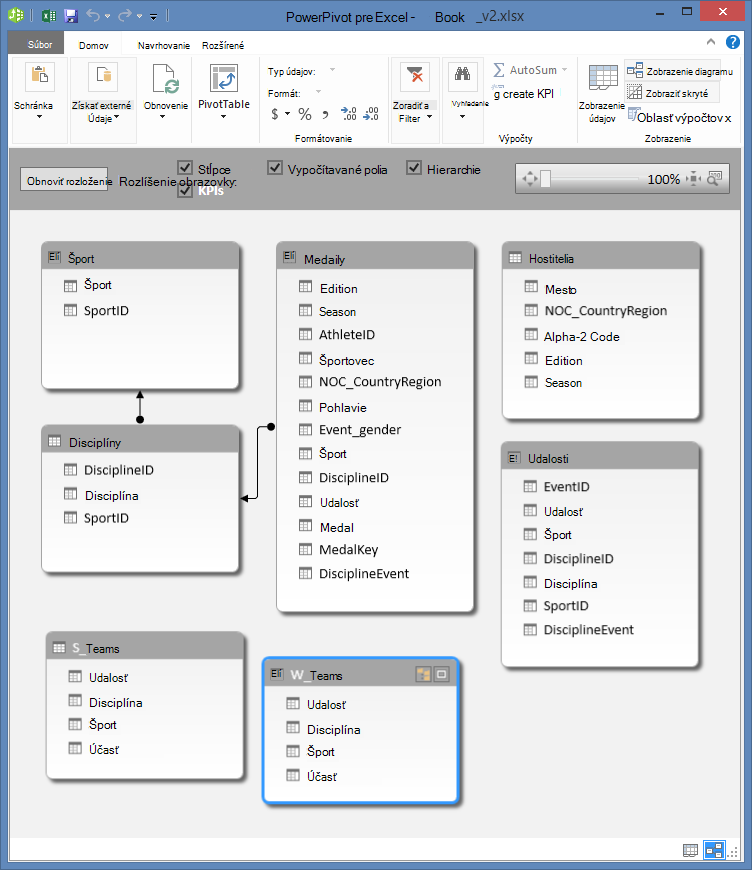This screenshot has height=870, width=752.
Task: Click Zobrazenie diagramu view button
Action: point(680,71)
